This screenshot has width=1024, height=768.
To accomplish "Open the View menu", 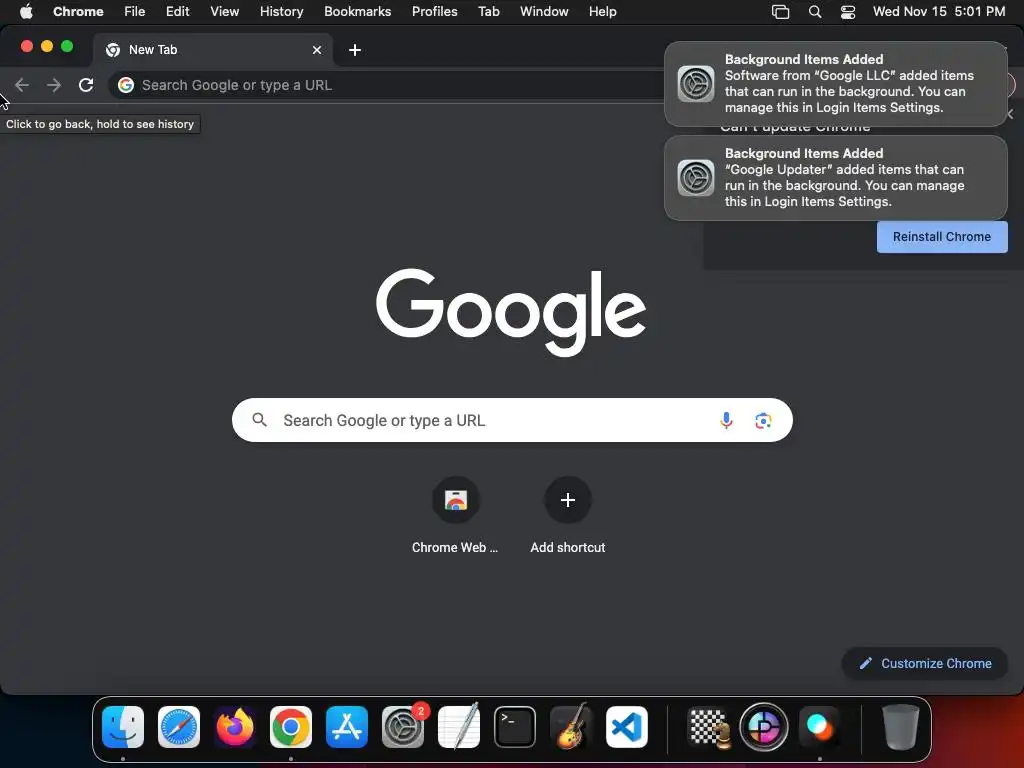I will click(225, 11).
